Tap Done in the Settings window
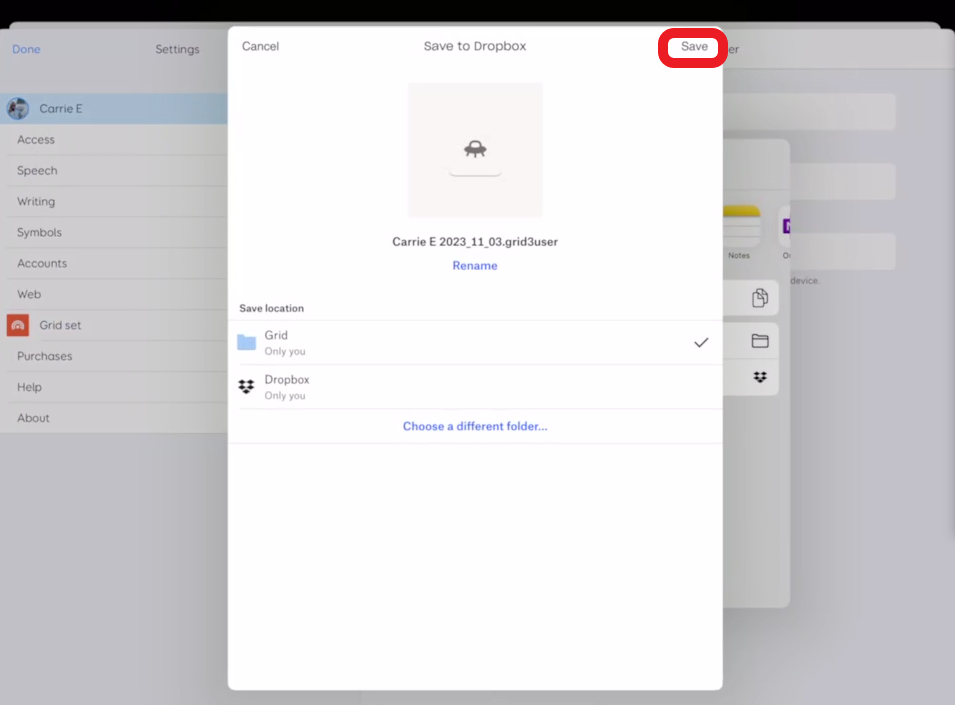 point(26,49)
